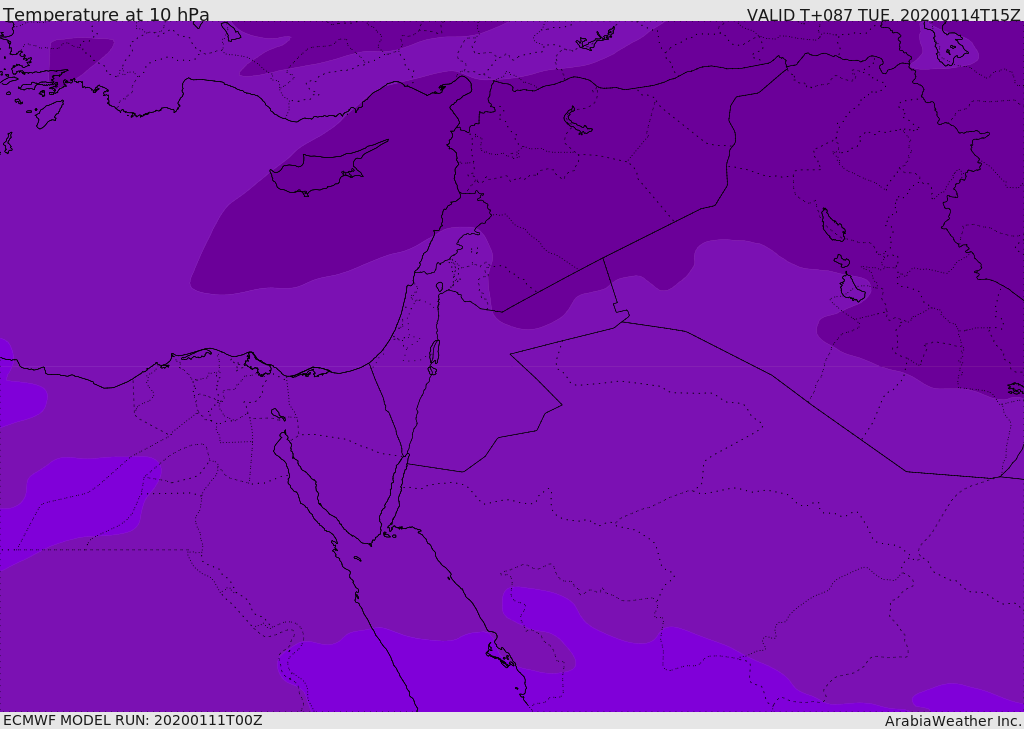The width and height of the screenshot is (1024, 729).
Task: Click Lake Tharthar in central Iraq
Action: pos(833,225)
